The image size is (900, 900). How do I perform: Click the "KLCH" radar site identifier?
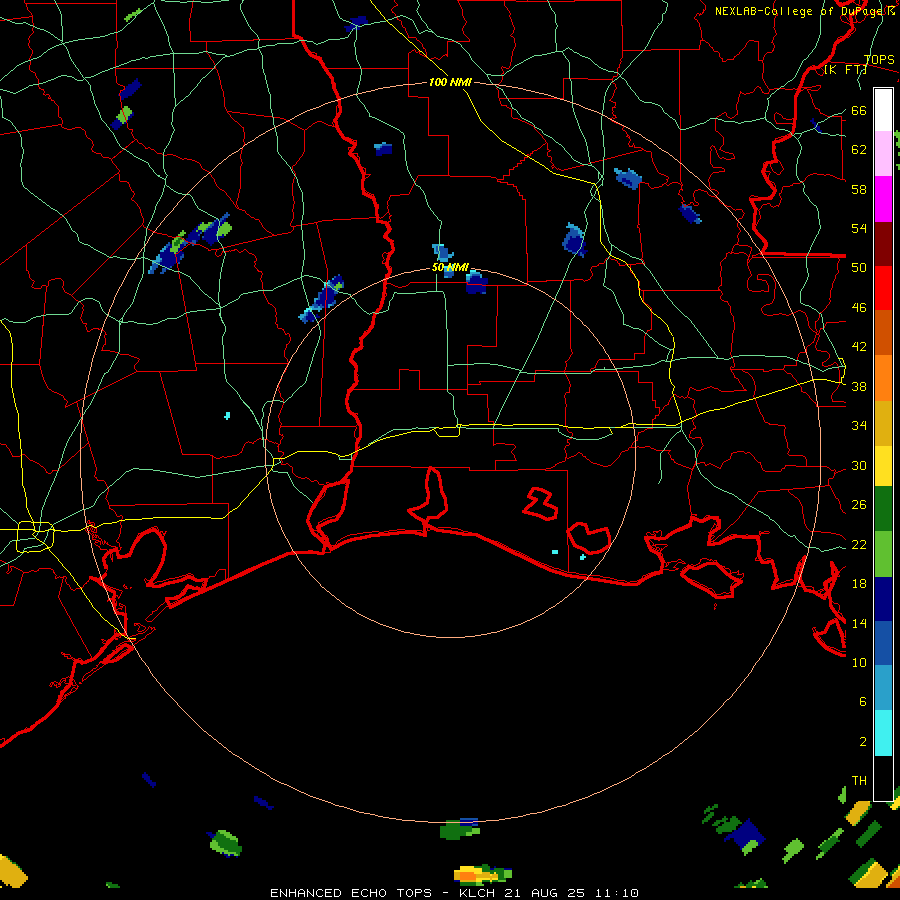pyautogui.click(x=478, y=893)
